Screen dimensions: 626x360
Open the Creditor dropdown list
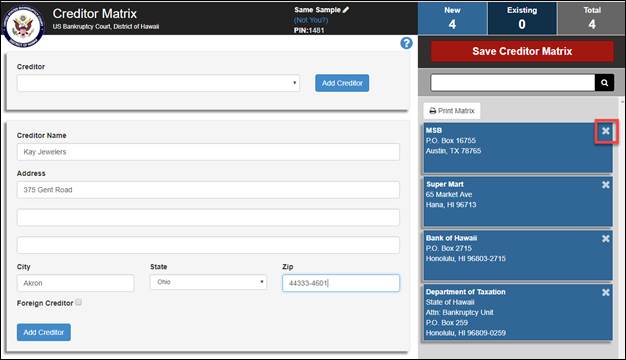tap(158, 83)
